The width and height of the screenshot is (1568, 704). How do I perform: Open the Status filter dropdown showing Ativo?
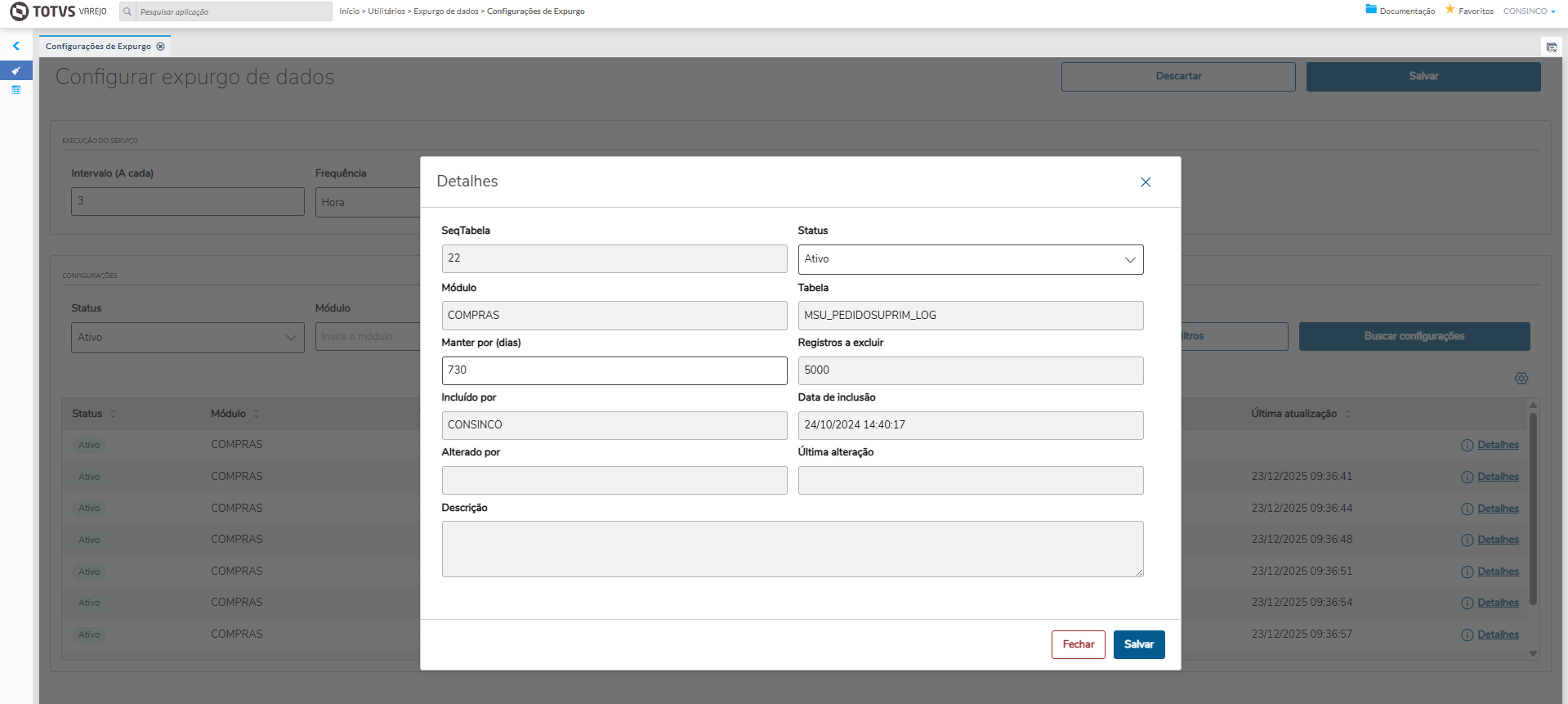pyautogui.click(x=187, y=338)
